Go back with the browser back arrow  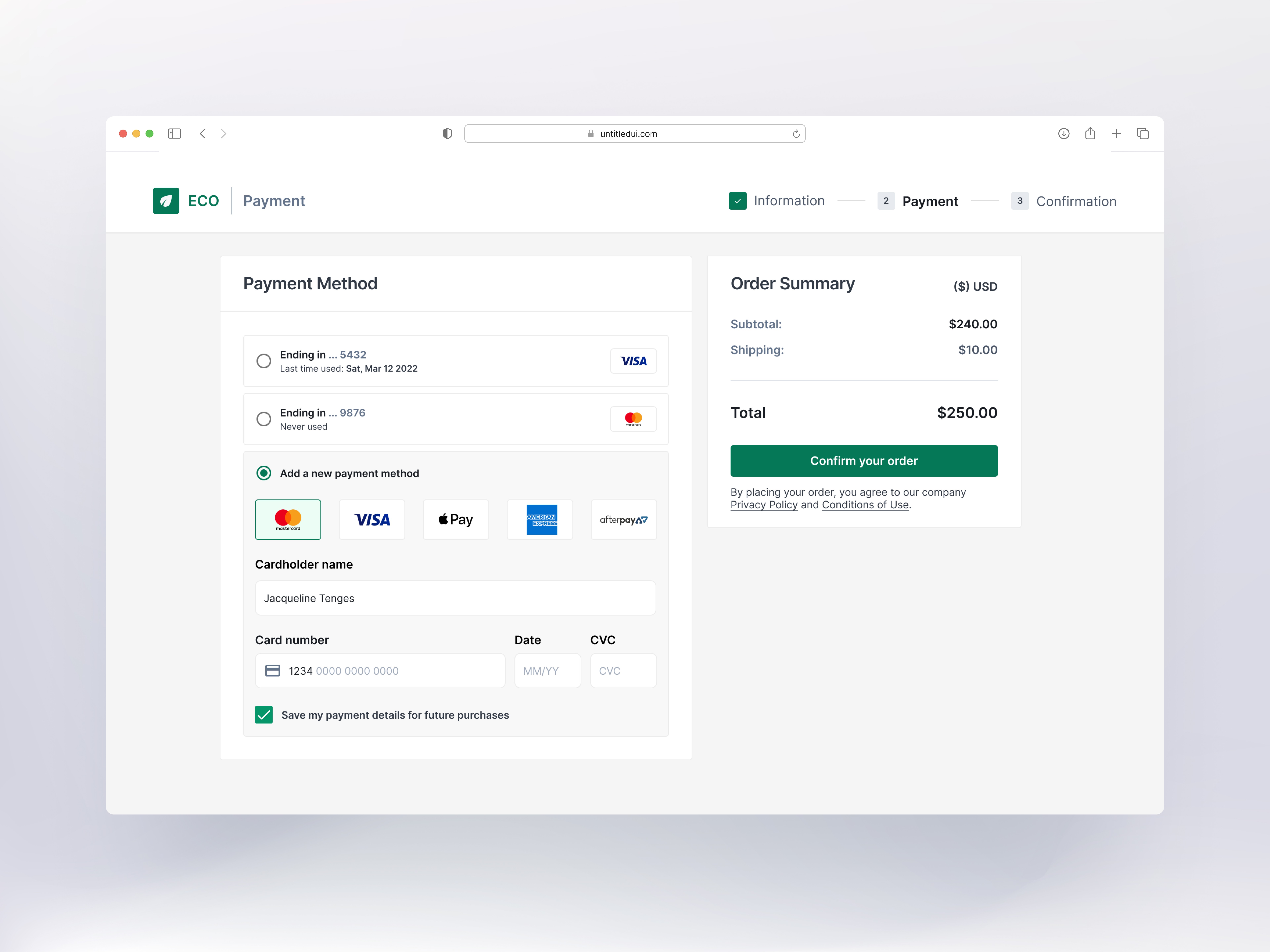[x=203, y=134]
